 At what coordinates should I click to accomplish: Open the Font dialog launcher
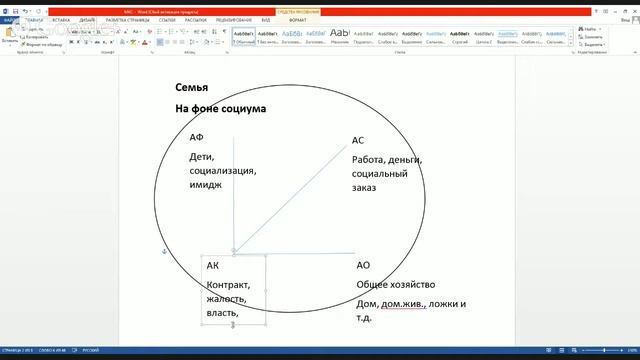152,53
